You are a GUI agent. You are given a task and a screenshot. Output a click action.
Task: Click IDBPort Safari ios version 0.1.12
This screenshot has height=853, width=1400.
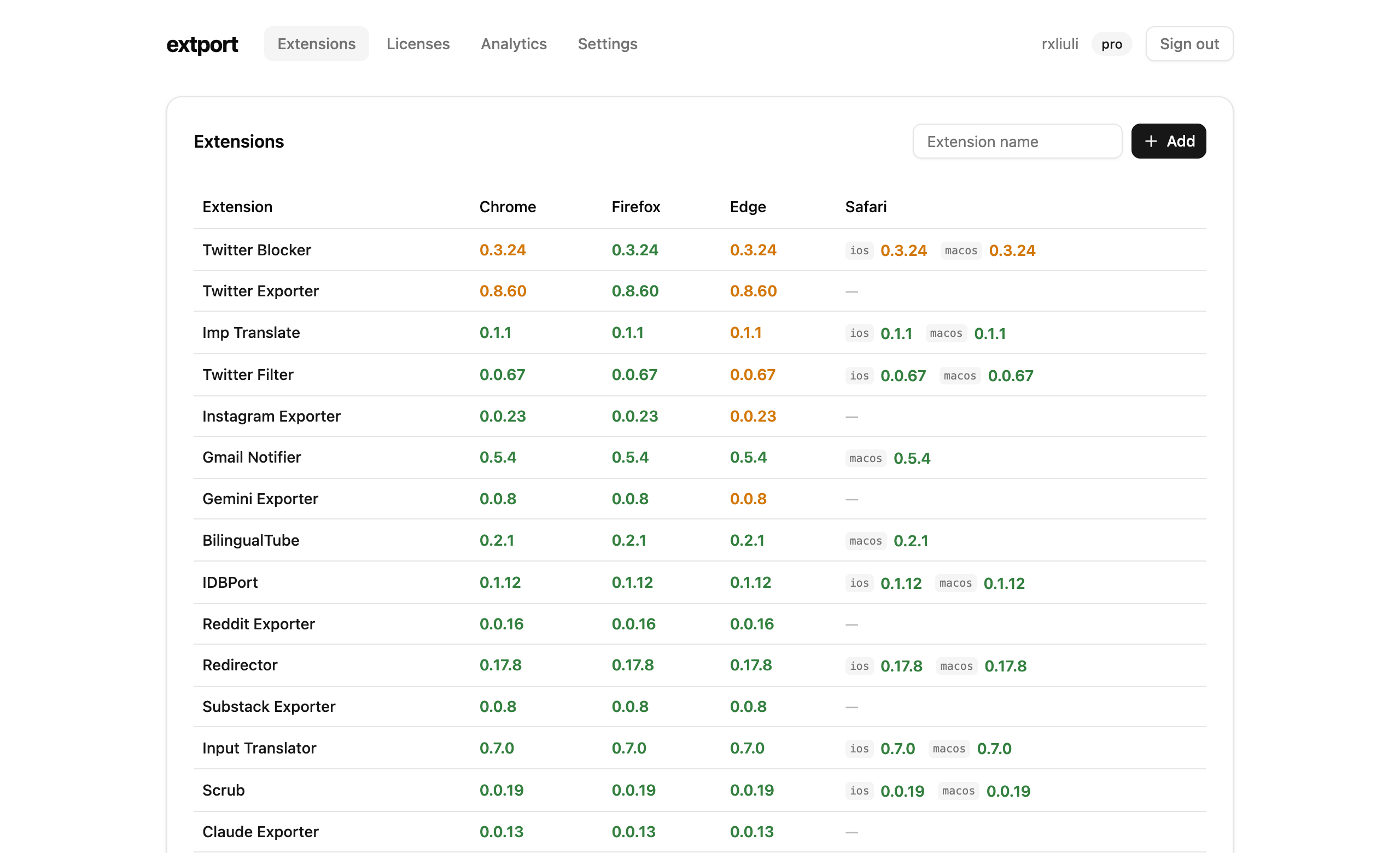coord(901,583)
